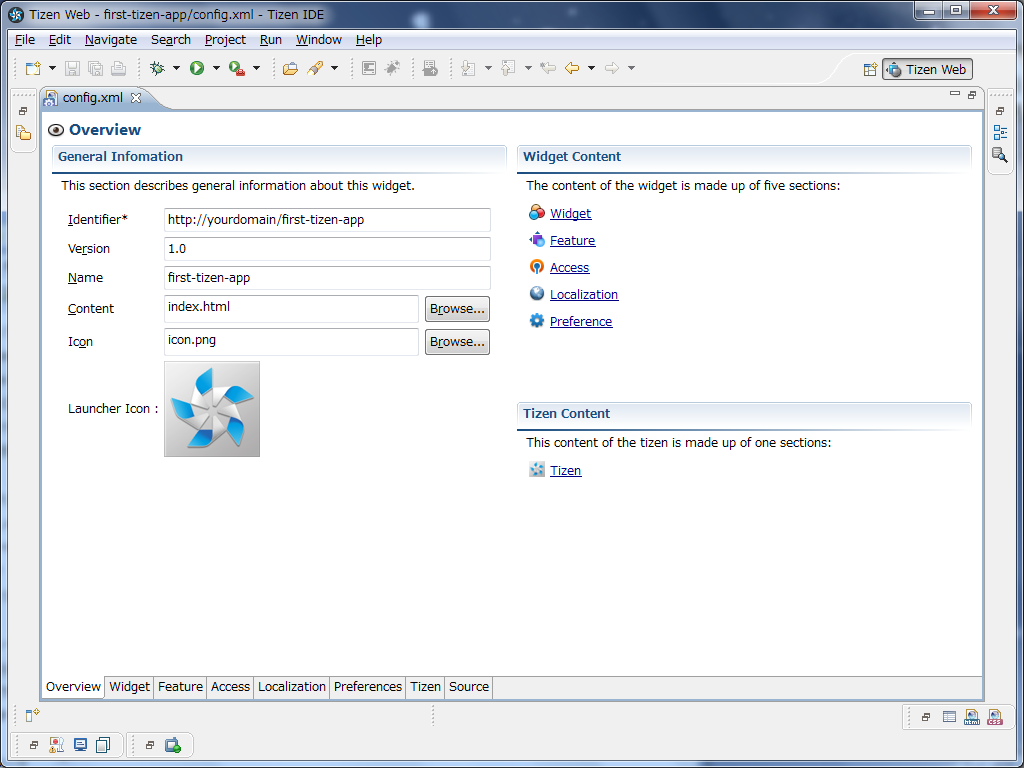Click the Last Edit Location icon
Screen dimensions: 1024x768
pos(548,68)
